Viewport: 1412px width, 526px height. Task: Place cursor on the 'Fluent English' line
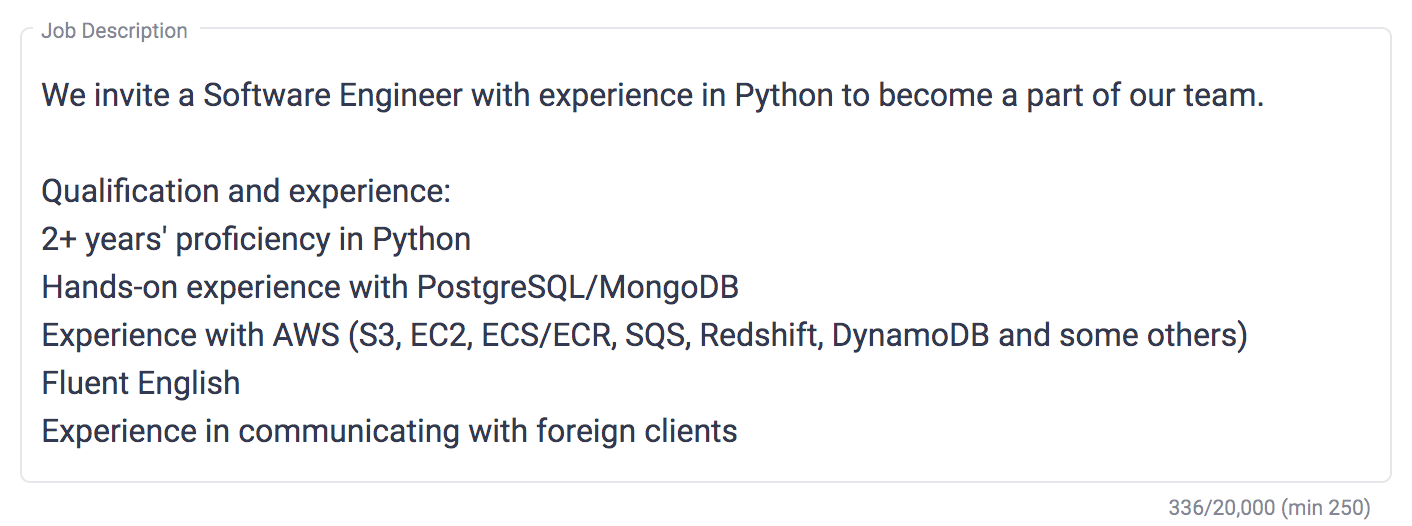click(x=141, y=384)
